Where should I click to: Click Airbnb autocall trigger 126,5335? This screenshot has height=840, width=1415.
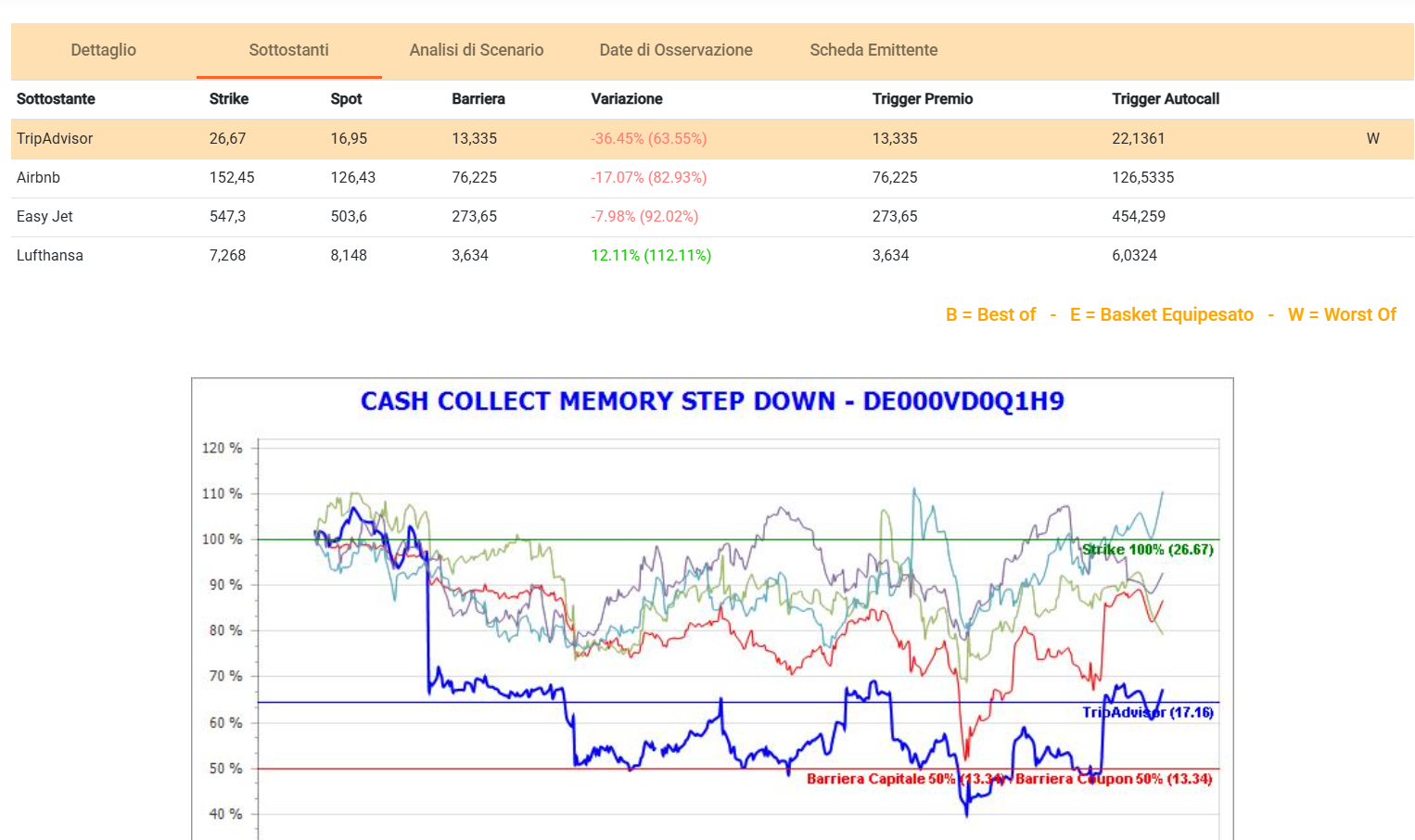click(x=1143, y=178)
